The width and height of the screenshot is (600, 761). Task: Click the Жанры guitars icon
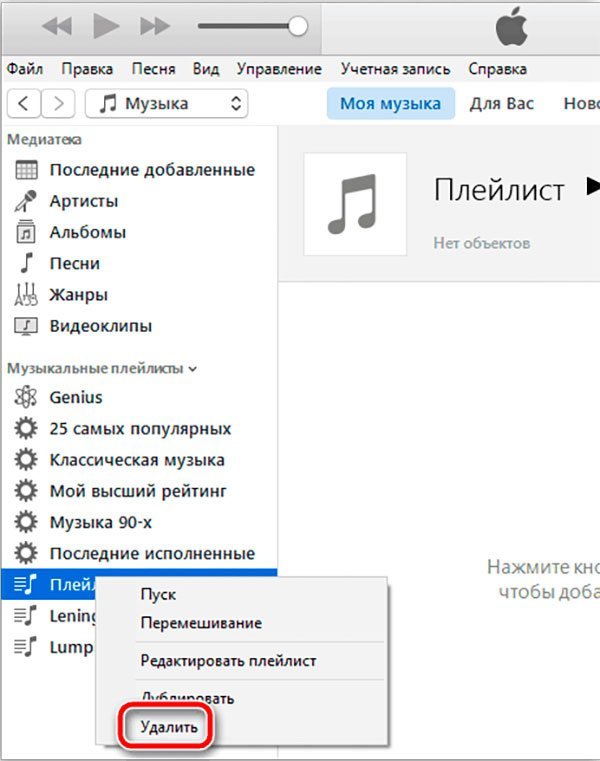(x=26, y=295)
